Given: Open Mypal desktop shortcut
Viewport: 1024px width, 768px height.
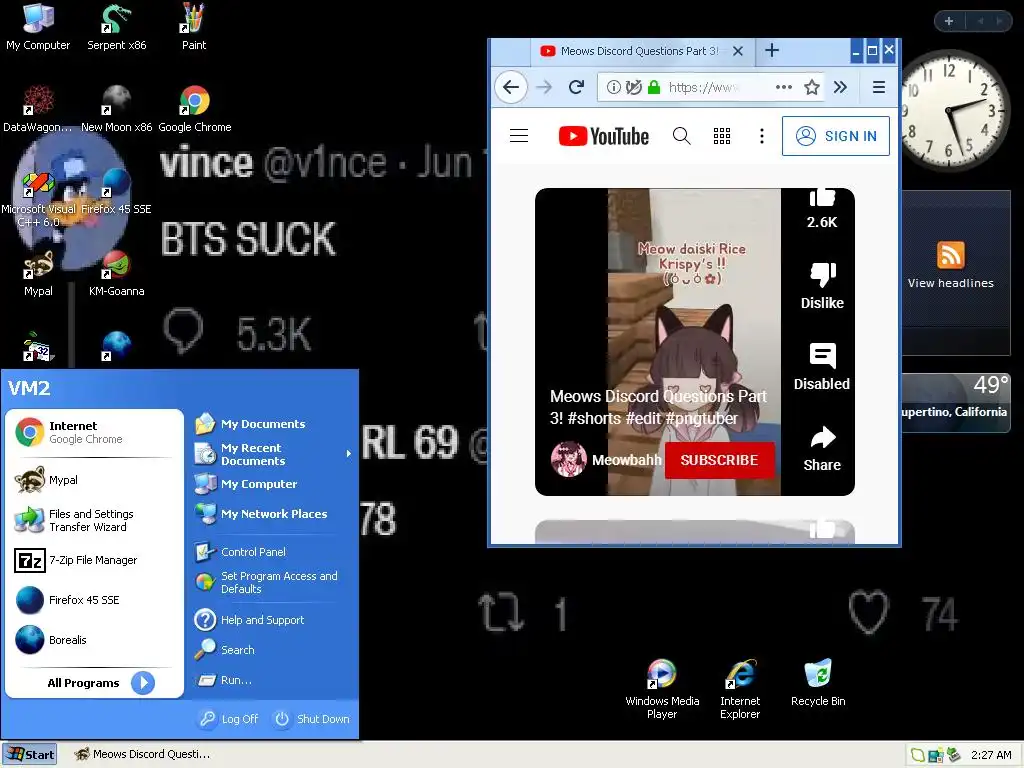Looking at the screenshot, I should coord(38,274).
